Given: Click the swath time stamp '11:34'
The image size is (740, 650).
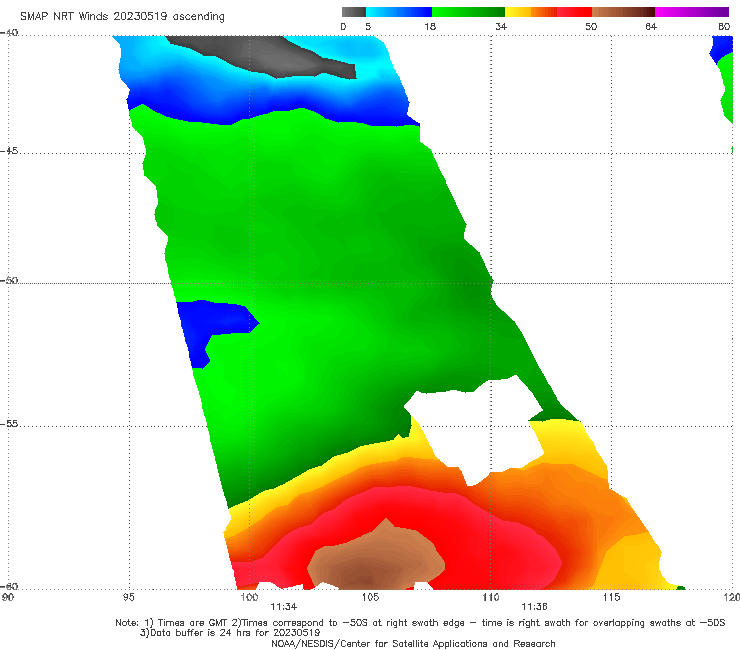Looking at the screenshot, I should 284,607.
